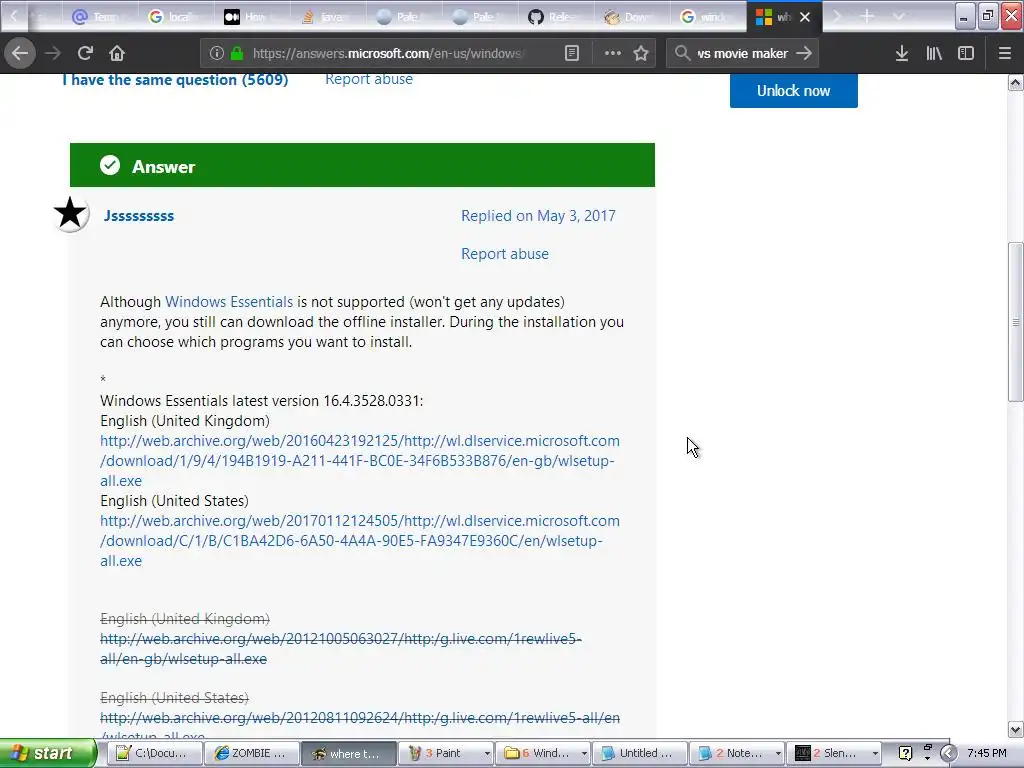
Task: Click the search magnifier icon
Action: [x=682, y=53]
